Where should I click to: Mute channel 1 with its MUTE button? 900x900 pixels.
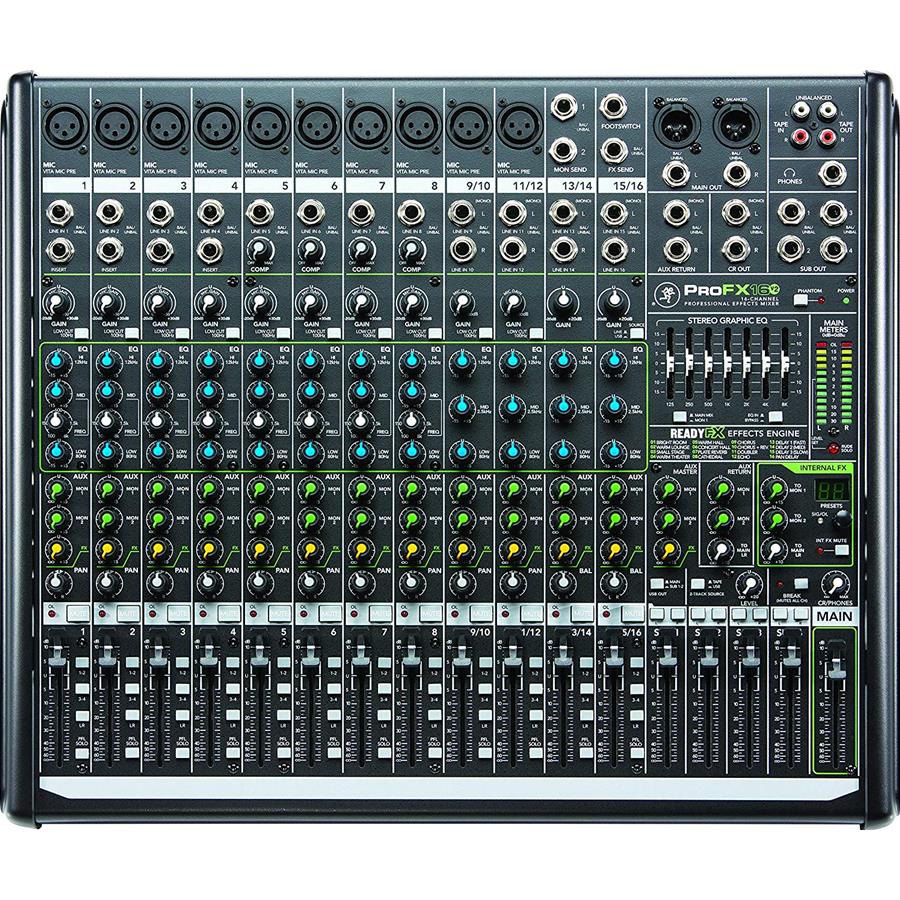78,614
